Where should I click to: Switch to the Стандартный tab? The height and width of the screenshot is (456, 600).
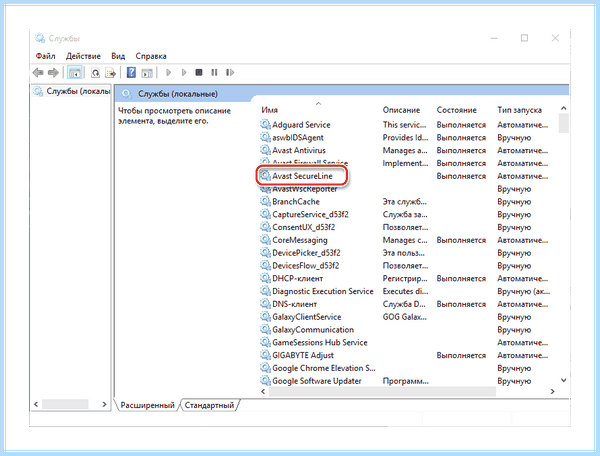click(209, 405)
